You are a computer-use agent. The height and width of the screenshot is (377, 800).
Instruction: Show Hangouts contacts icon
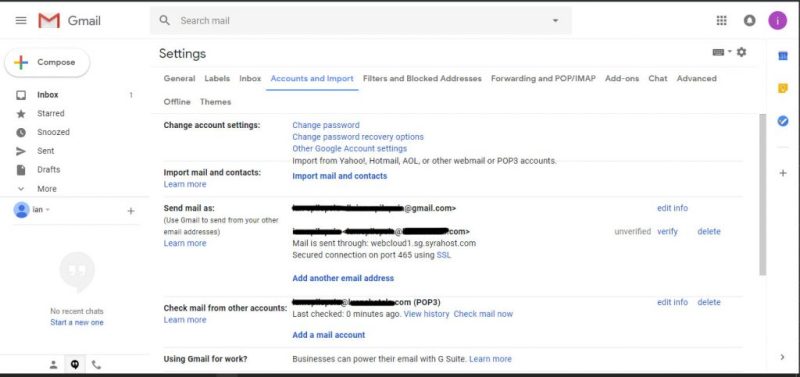[53, 364]
